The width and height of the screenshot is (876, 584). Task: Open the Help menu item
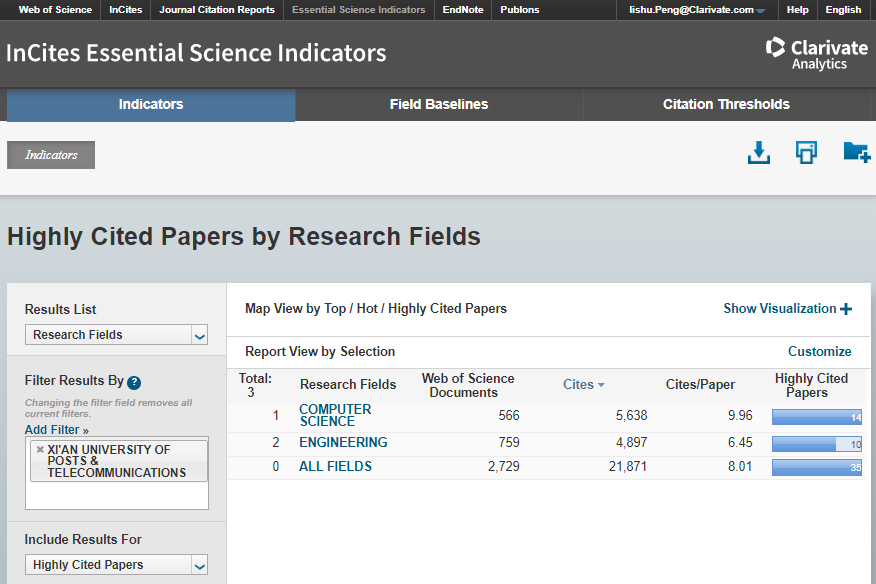(797, 10)
